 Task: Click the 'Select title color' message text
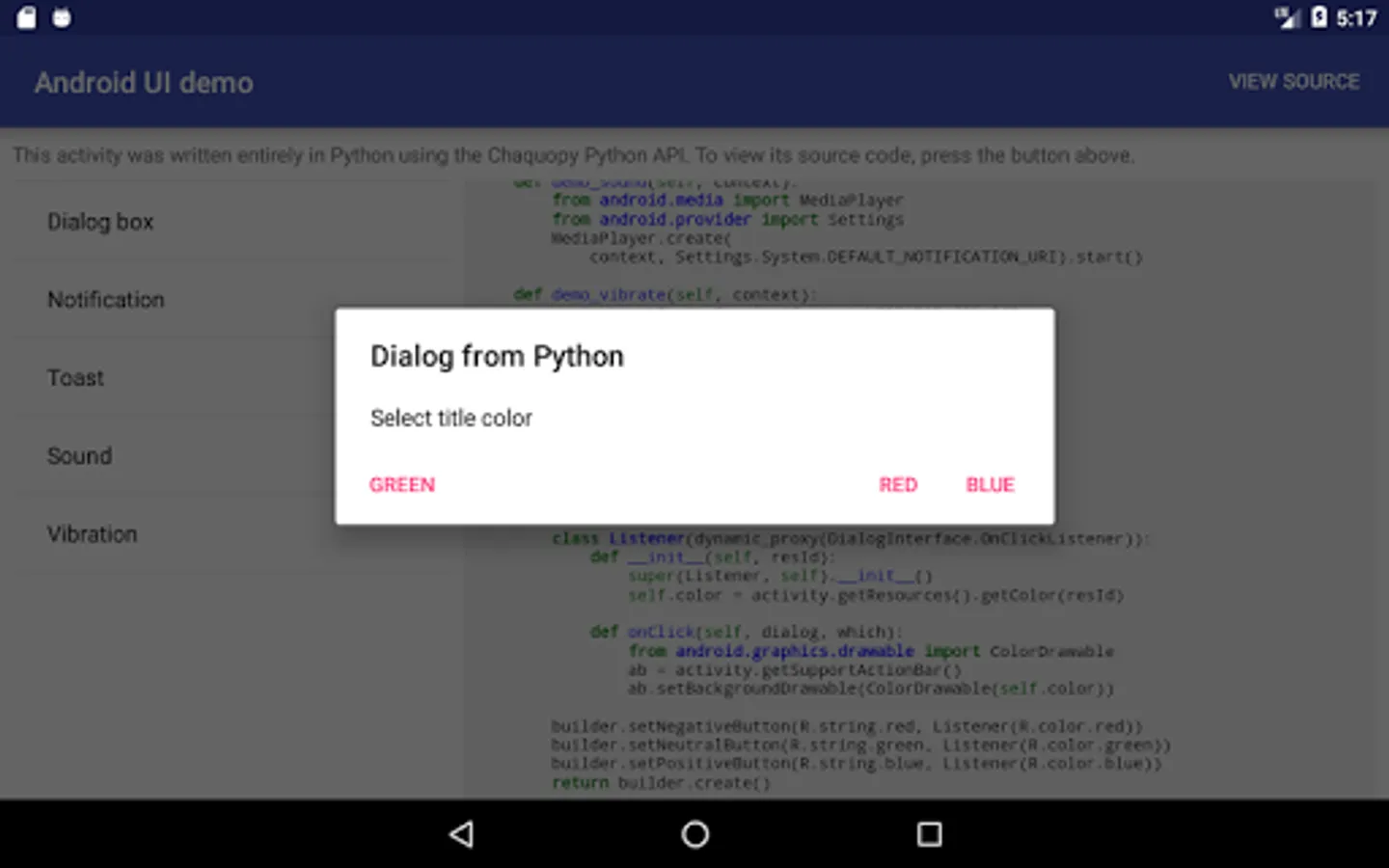[451, 419]
